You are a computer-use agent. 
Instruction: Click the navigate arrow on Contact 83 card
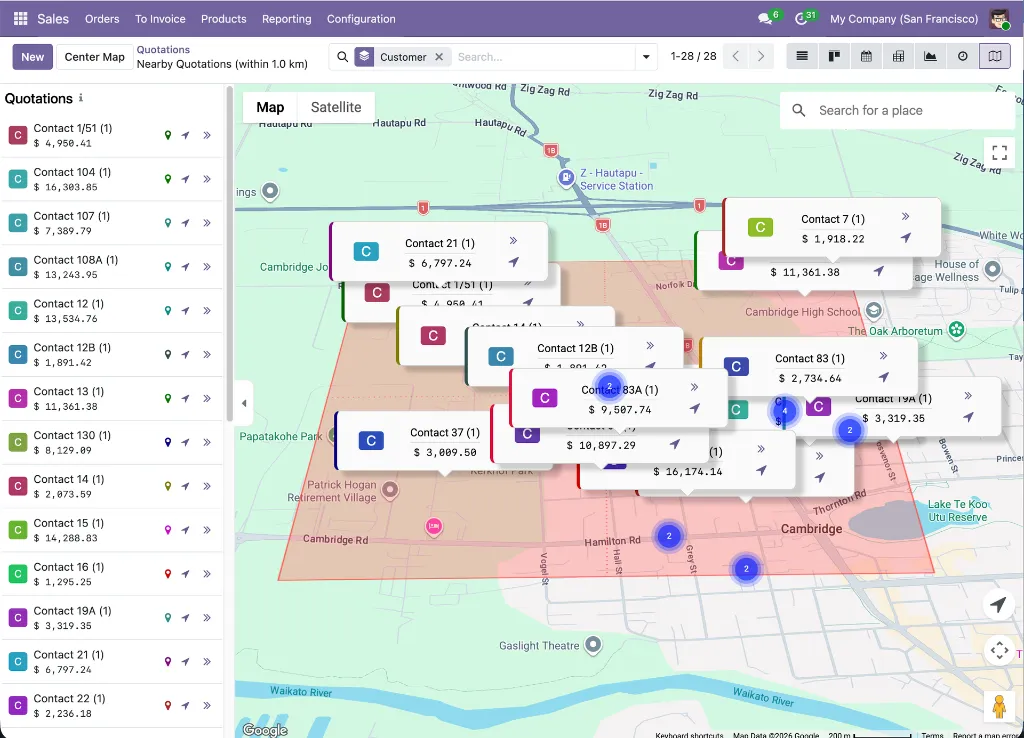(884, 377)
